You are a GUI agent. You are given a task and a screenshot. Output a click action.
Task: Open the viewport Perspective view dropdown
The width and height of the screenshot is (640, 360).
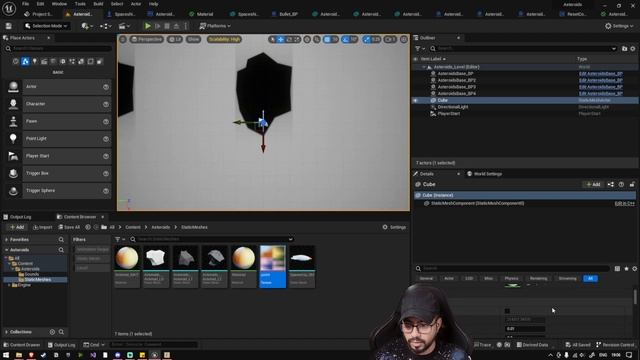pos(147,39)
